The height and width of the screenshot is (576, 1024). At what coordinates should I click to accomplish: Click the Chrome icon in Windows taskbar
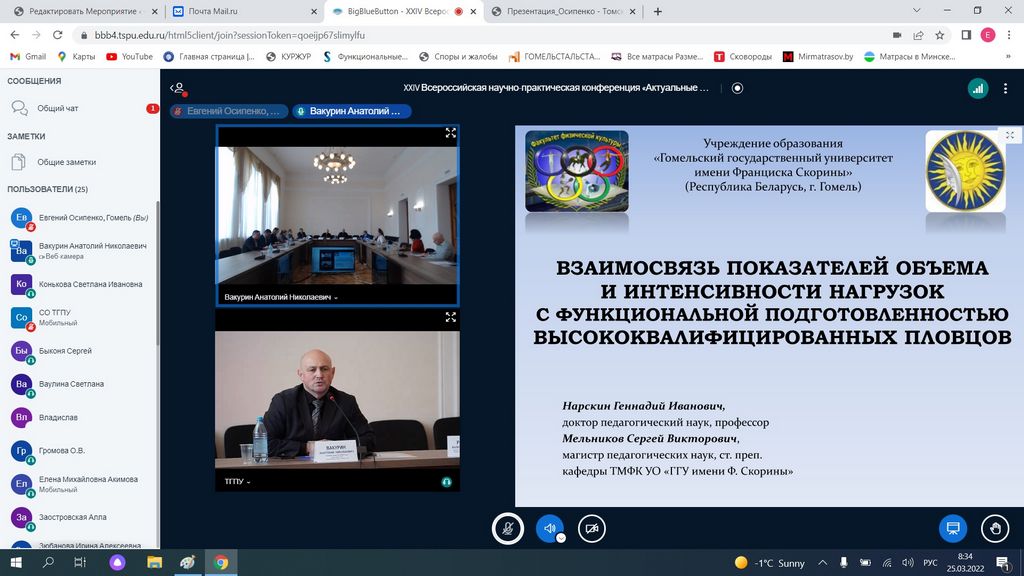pos(221,563)
